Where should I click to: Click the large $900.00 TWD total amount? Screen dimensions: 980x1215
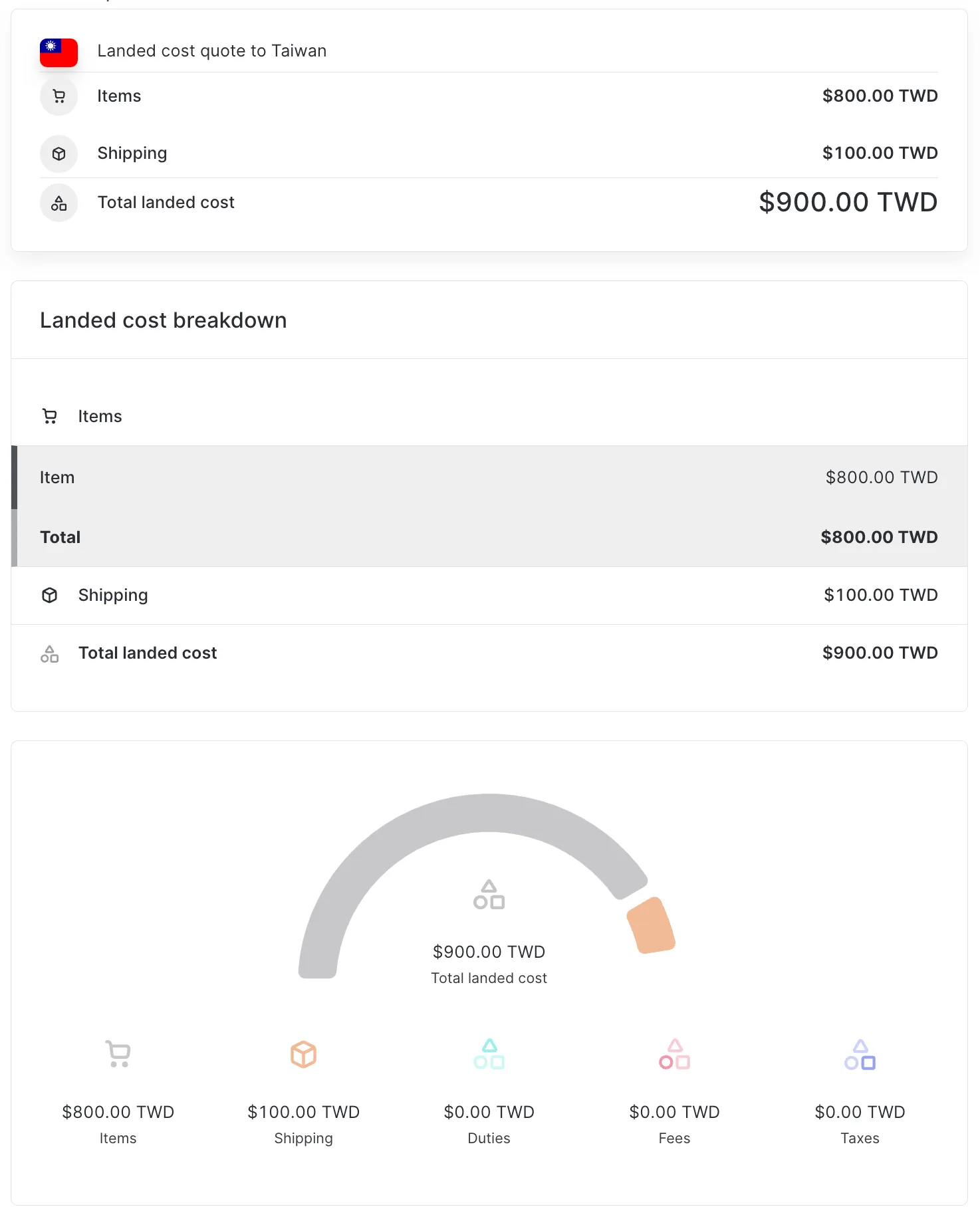pyautogui.click(x=848, y=202)
